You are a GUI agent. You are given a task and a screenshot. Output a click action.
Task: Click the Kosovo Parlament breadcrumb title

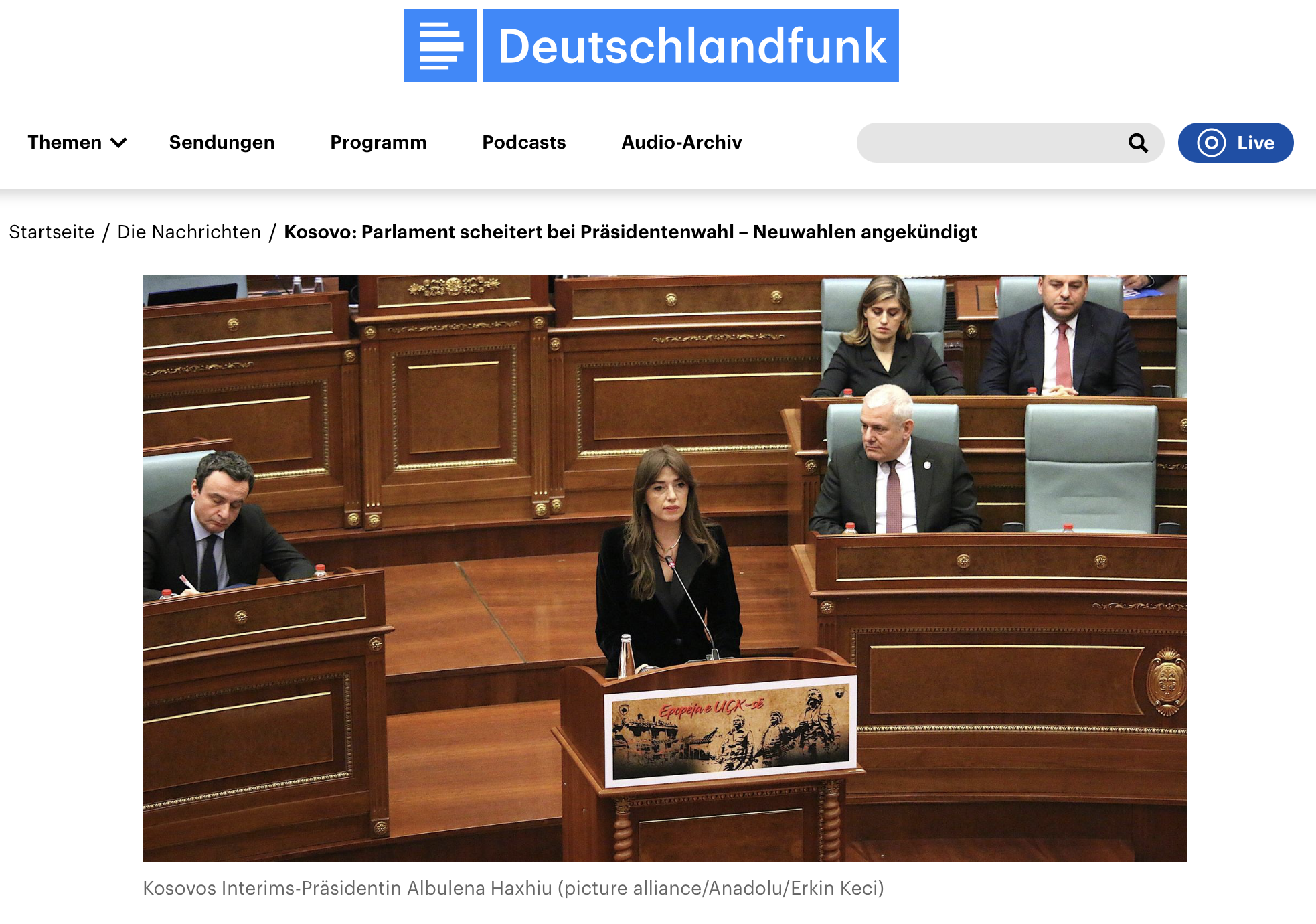coord(630,232)
